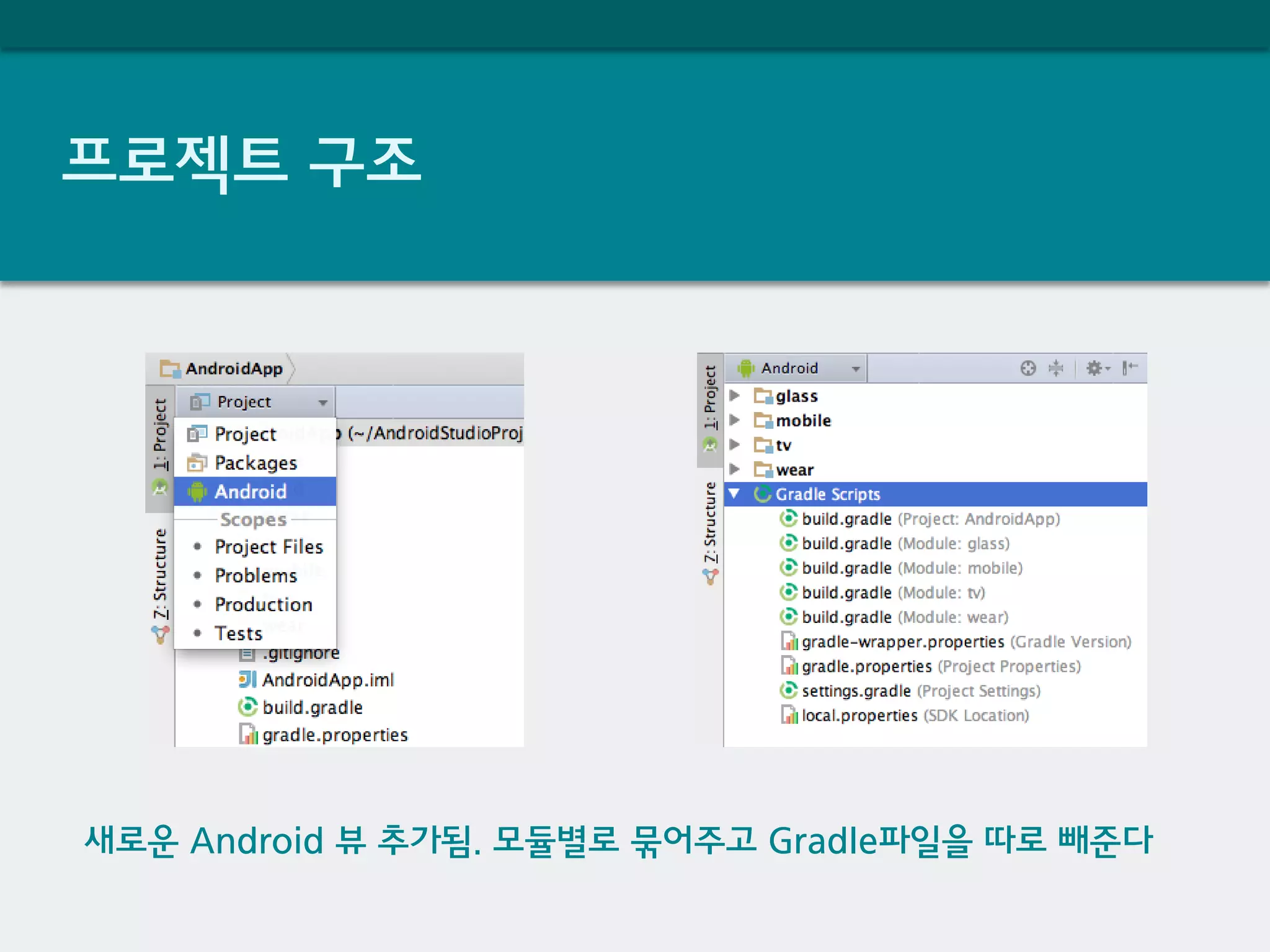Screen dimensions: 1270x952
Task: Open gradle.properties (Project Properties)
Action: pos(931,666)
